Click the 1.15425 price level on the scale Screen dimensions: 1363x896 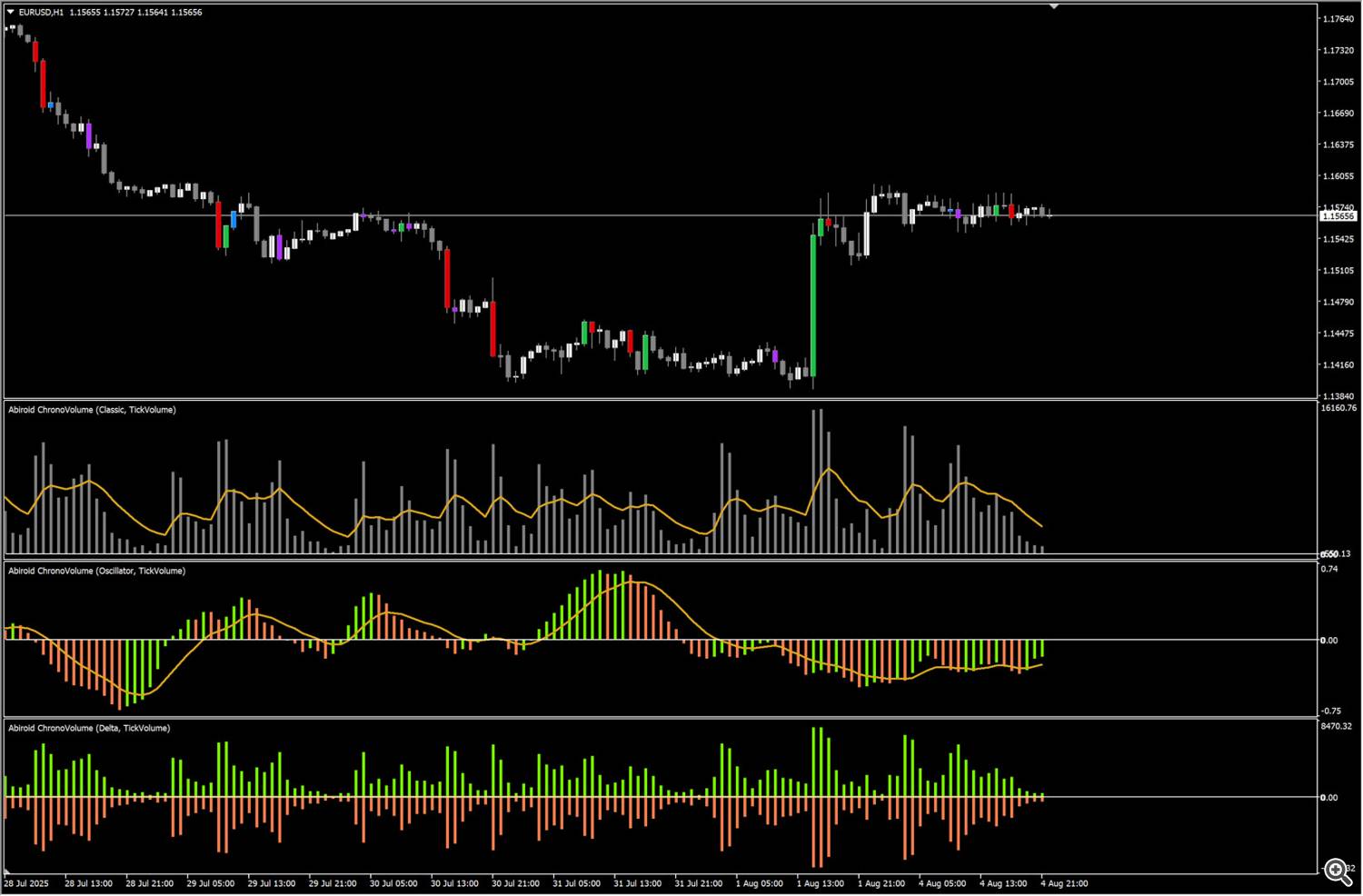tap(1338, 239)
